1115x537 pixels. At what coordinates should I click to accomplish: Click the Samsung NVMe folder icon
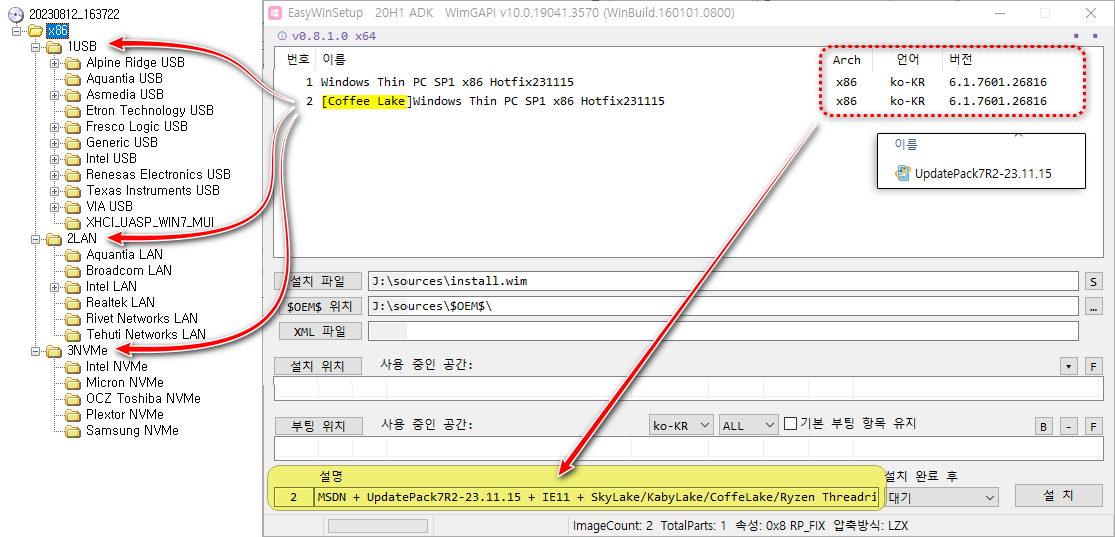pyautogui.click(x=73, y=430)
